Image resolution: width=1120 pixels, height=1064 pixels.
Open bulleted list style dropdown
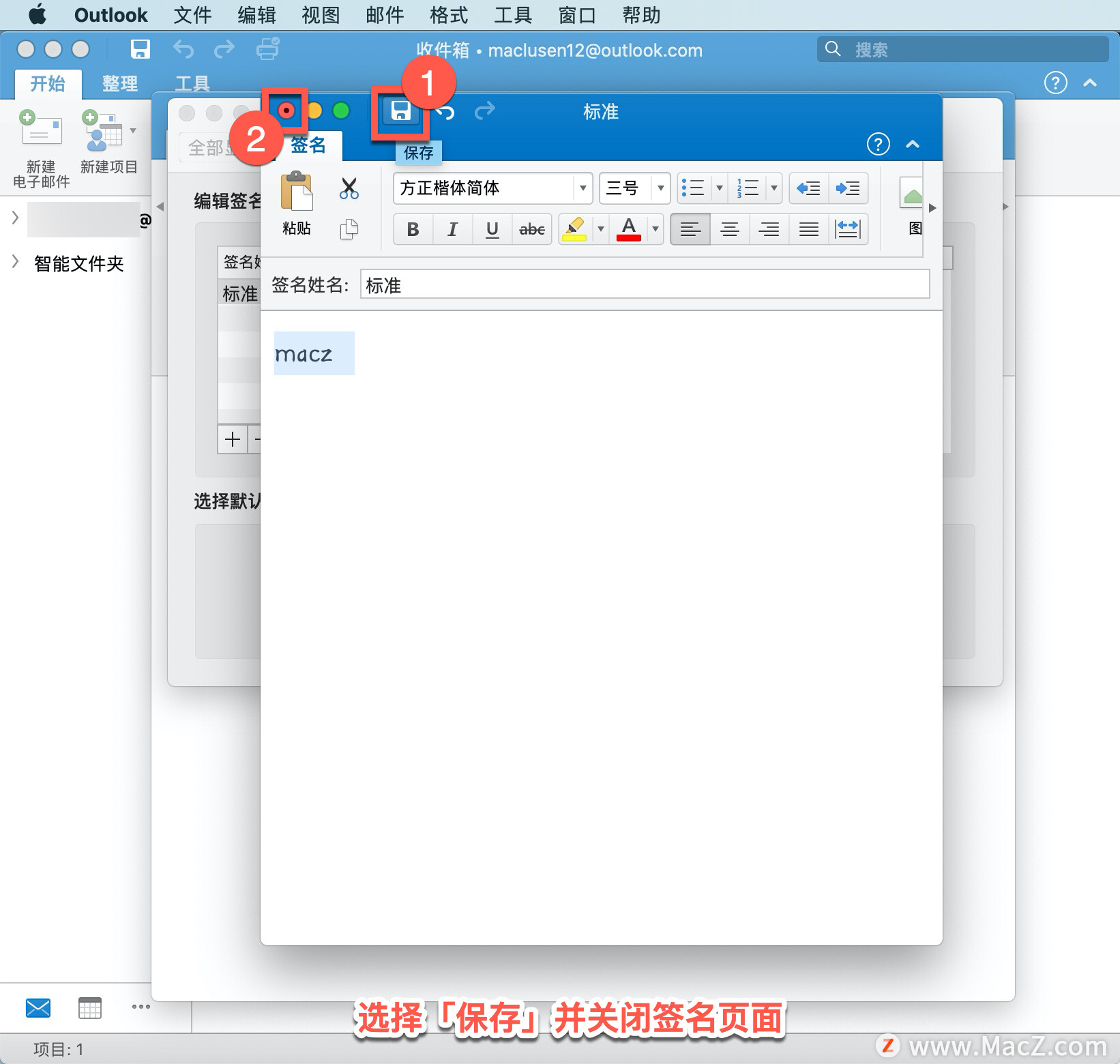pyautogui.click(x=719, y=188)
